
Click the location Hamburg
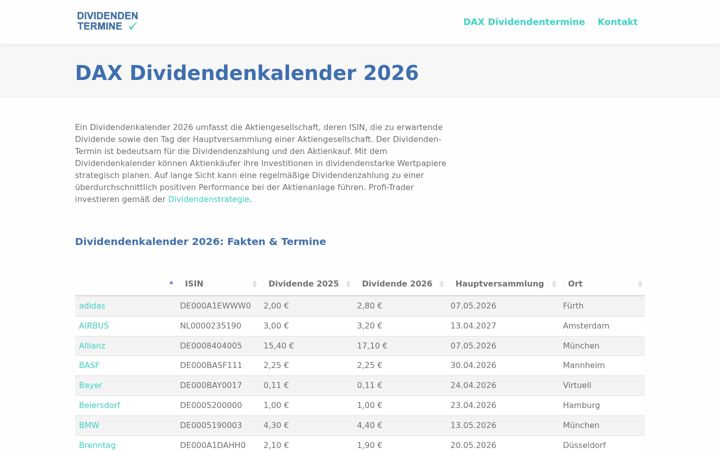tap(581, 405)
